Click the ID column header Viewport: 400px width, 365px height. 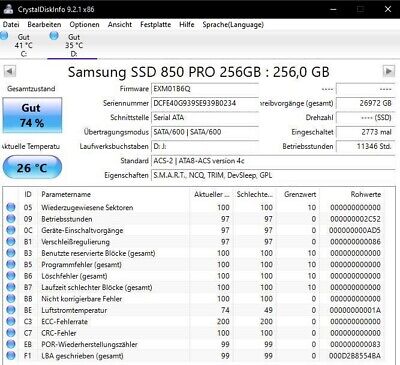pos(28,194)
